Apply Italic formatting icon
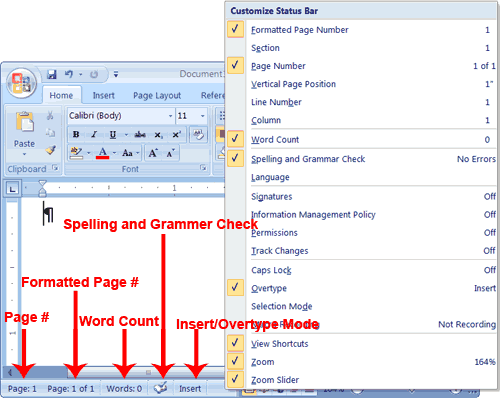 point(94,134)
